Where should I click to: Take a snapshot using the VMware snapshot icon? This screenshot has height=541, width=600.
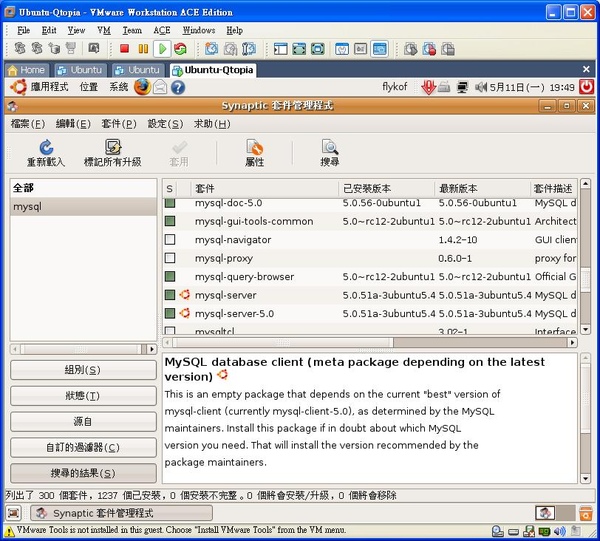pyautogui.click(x=211, y=49)
